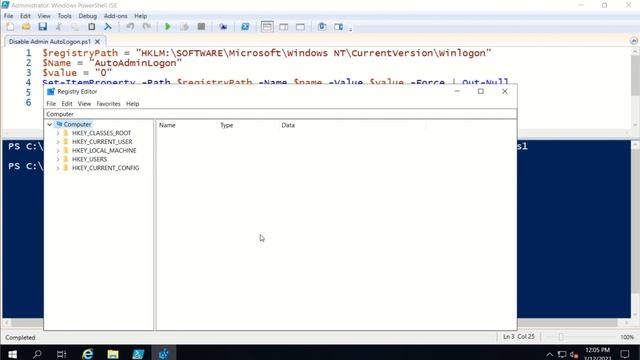Expand HKEY_CLASSES_ROOT in registry tree

tap(58, 133)
